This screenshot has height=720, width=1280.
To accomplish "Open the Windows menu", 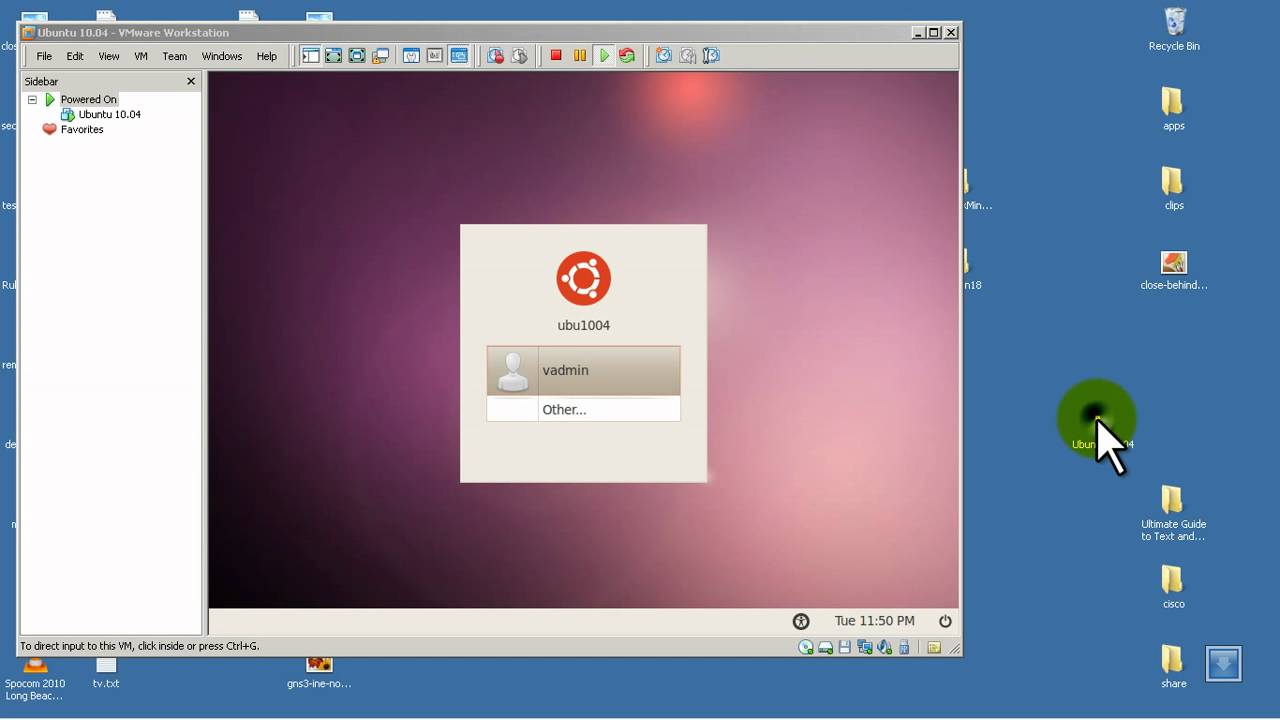I will coord(222,56).
